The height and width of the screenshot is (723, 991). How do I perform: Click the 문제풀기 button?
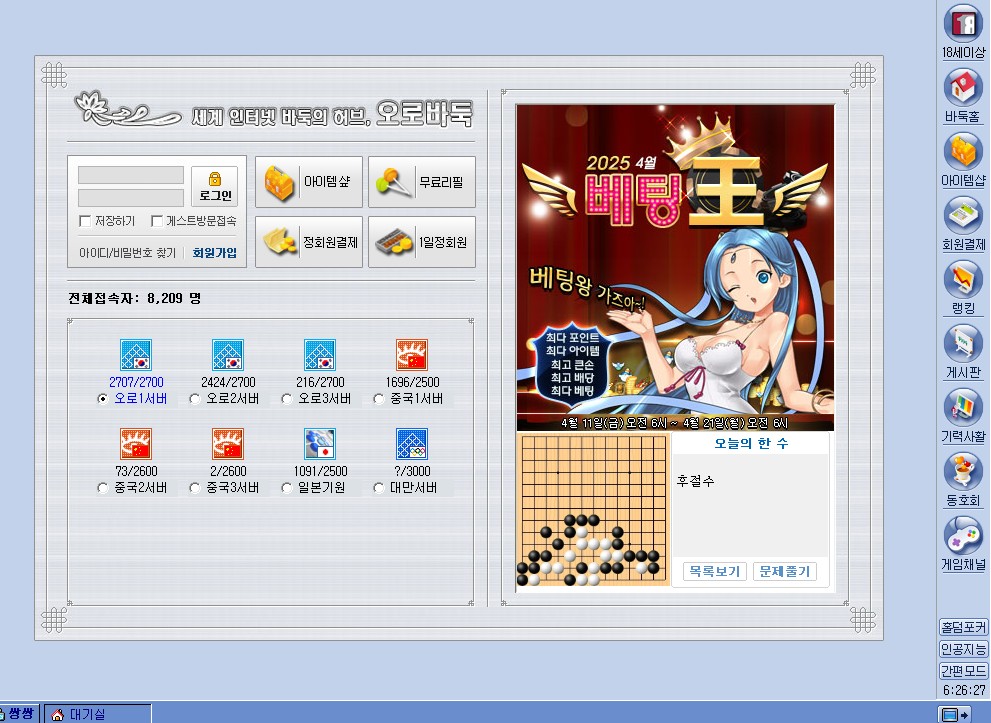click(x=784, y=571)
